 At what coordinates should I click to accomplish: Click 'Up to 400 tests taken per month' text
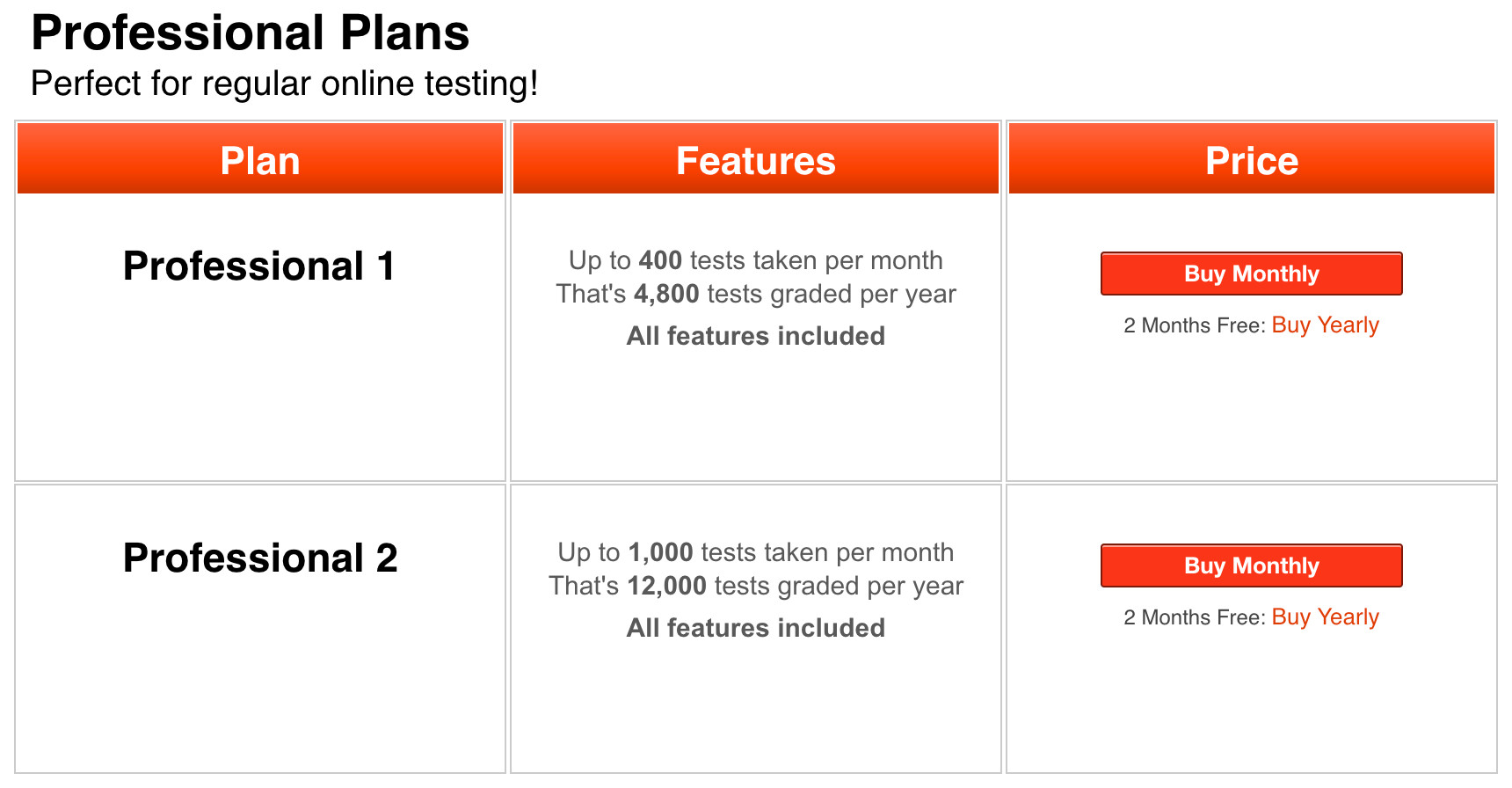[755, 260]
